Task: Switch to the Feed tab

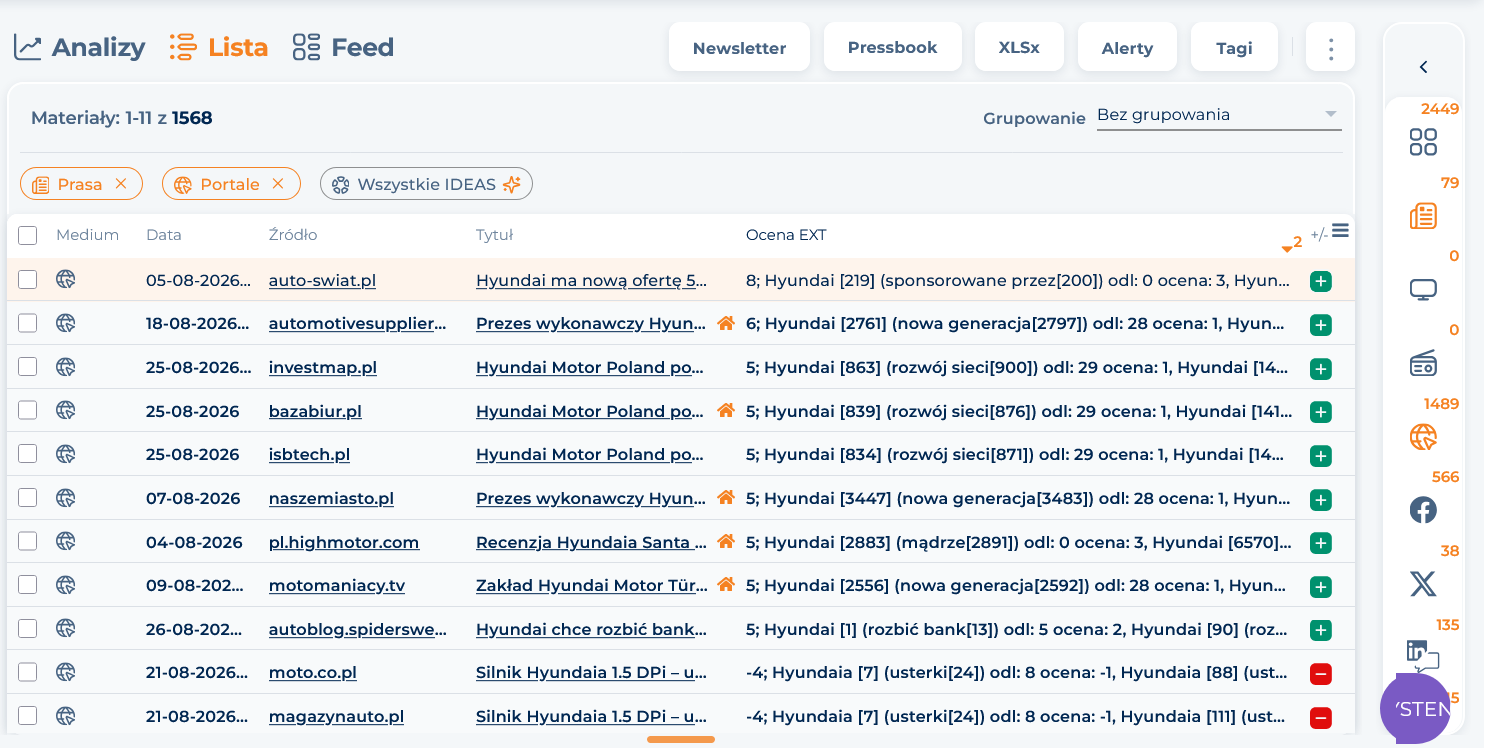Action: (343, 47)
